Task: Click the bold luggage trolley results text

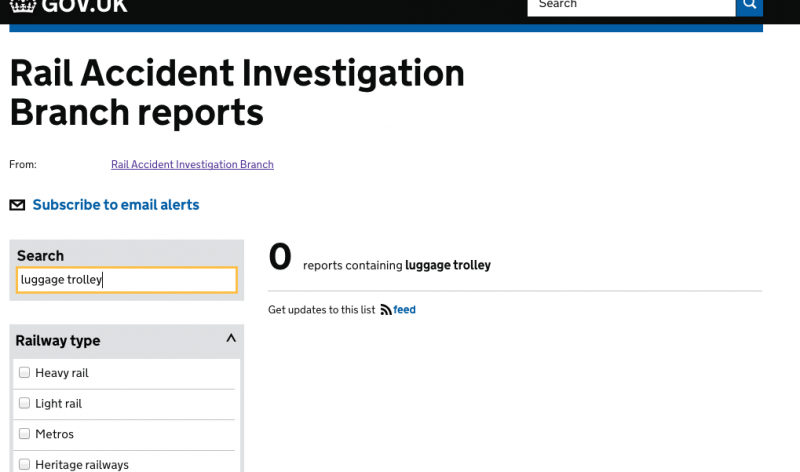Action: 448,265
